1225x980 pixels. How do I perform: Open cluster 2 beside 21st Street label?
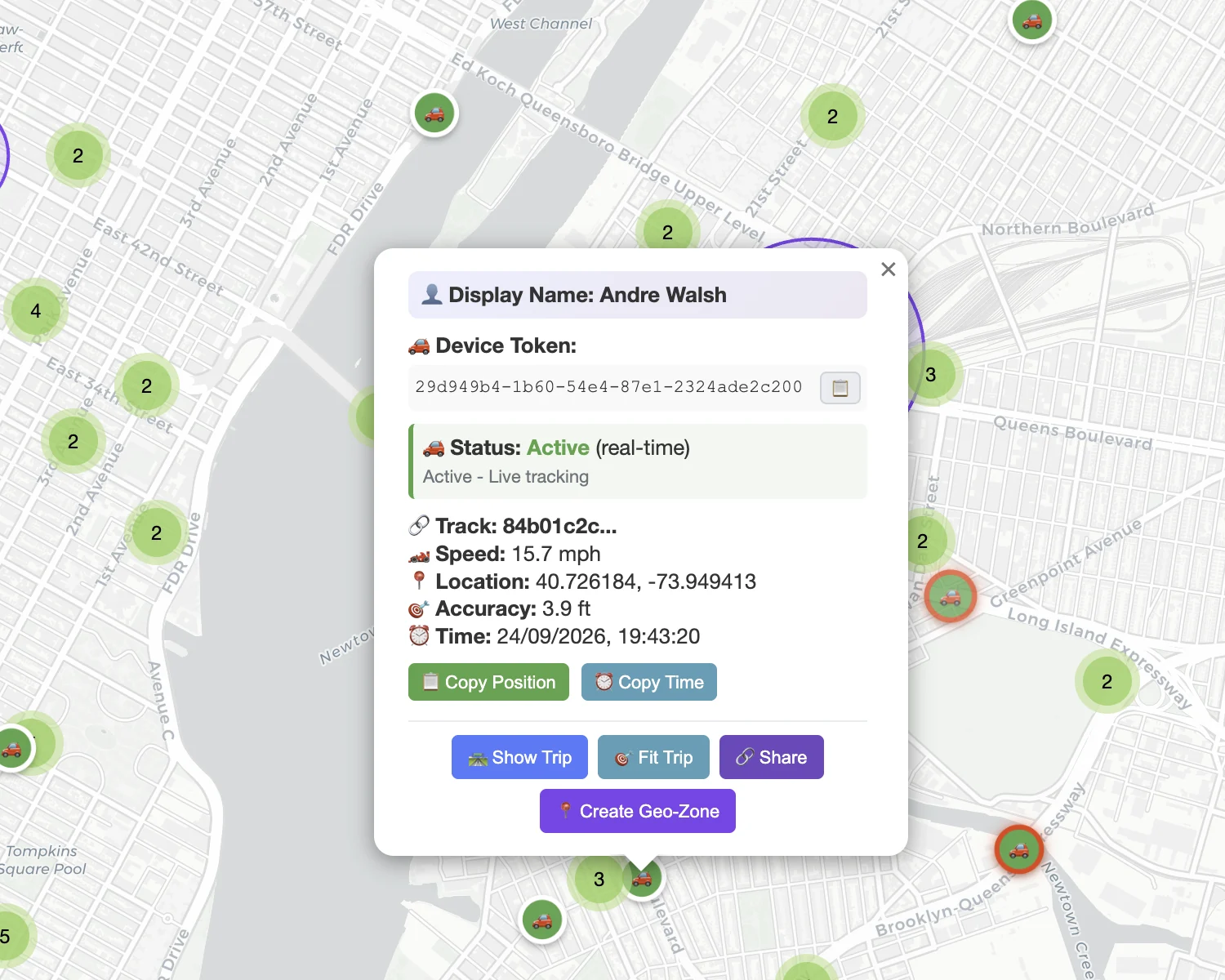(832, 117)
